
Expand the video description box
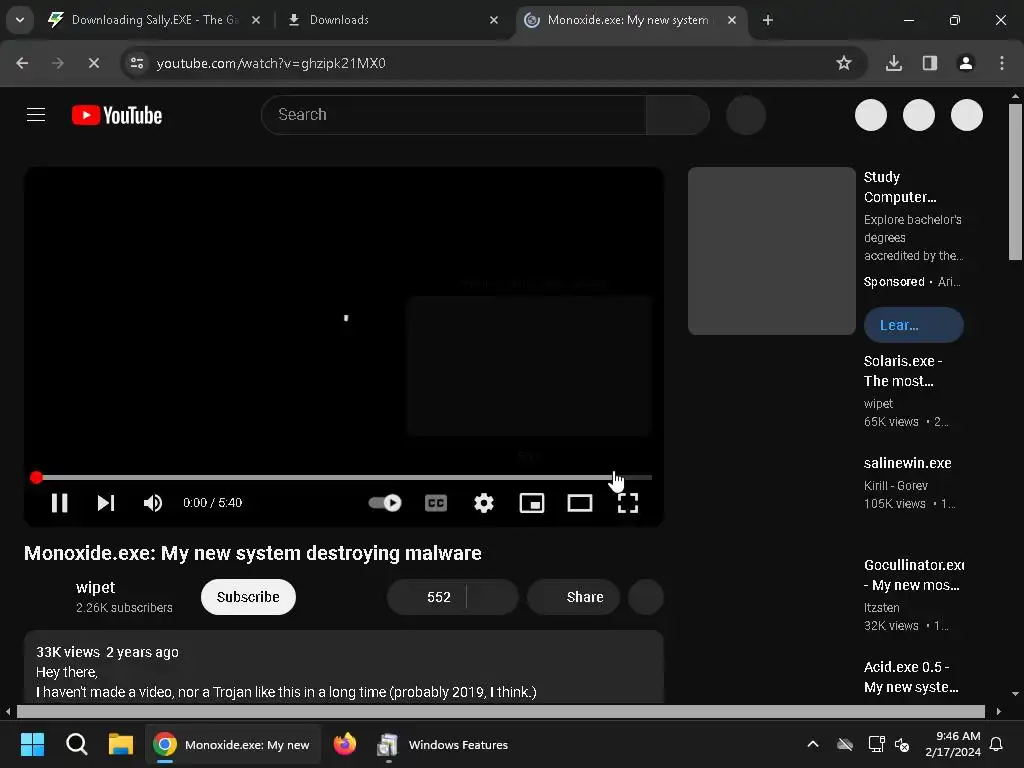[344, 667]
